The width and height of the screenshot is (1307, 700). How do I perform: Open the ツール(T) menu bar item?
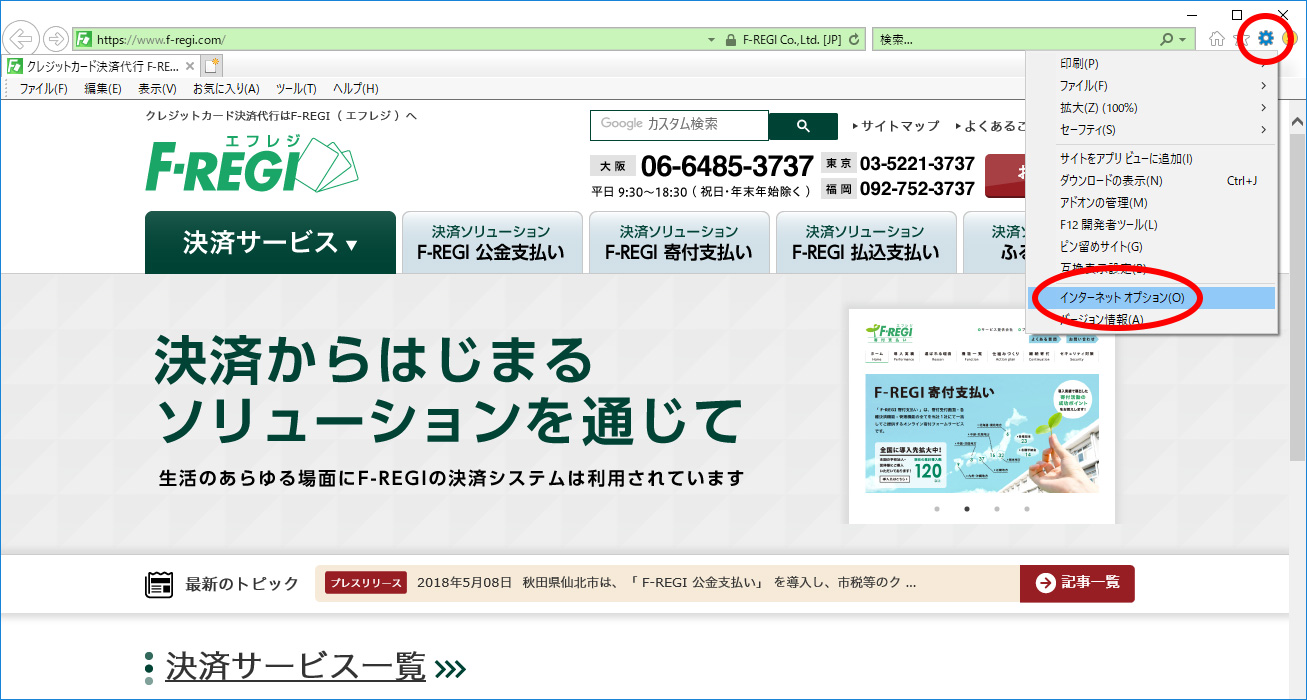[296, 89]
